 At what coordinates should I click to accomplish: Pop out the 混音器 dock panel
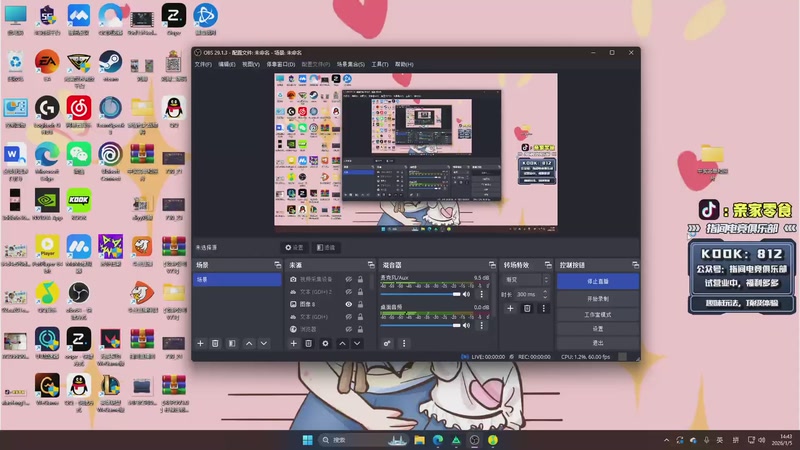(492, 265)
